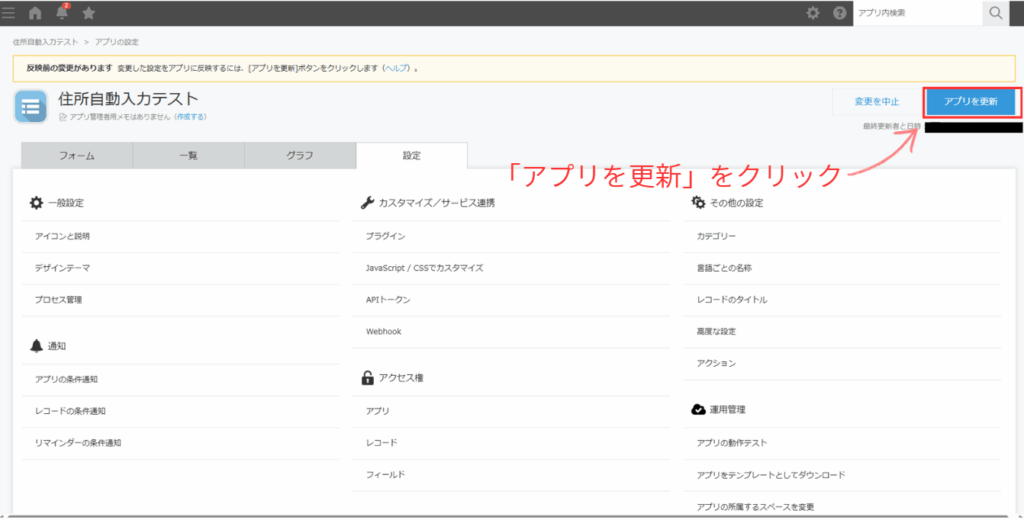Open the ヘルプ link in the yellow notice
Viewport: 1024px width, 520px height.
(x=396, y=68)
